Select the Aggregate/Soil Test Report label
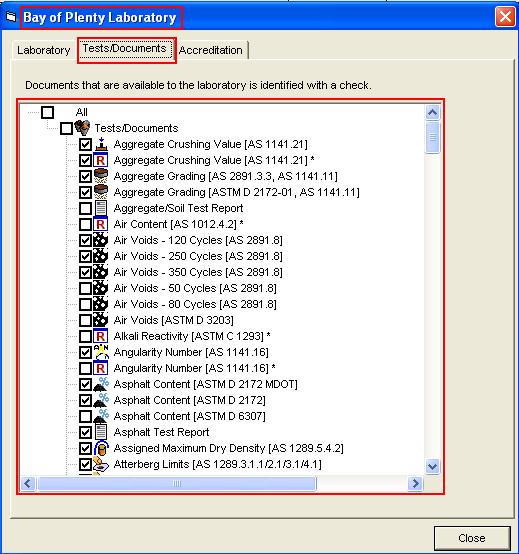This screenshot has width=519, height=554. (x=178, y=208)
